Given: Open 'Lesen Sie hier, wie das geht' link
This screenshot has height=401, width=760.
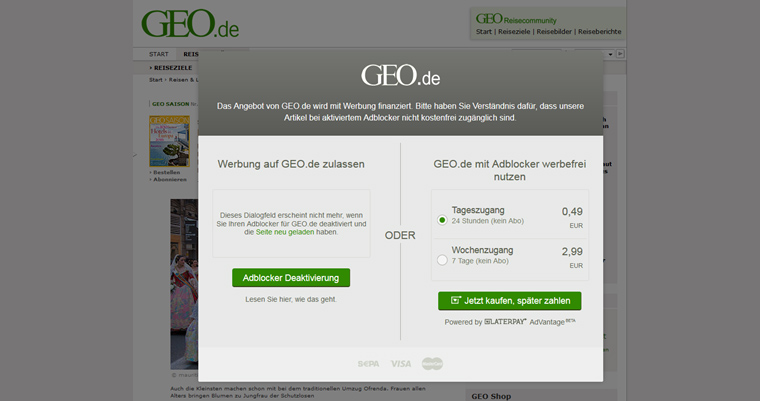Looking at the screenshot, I should 291,299.
